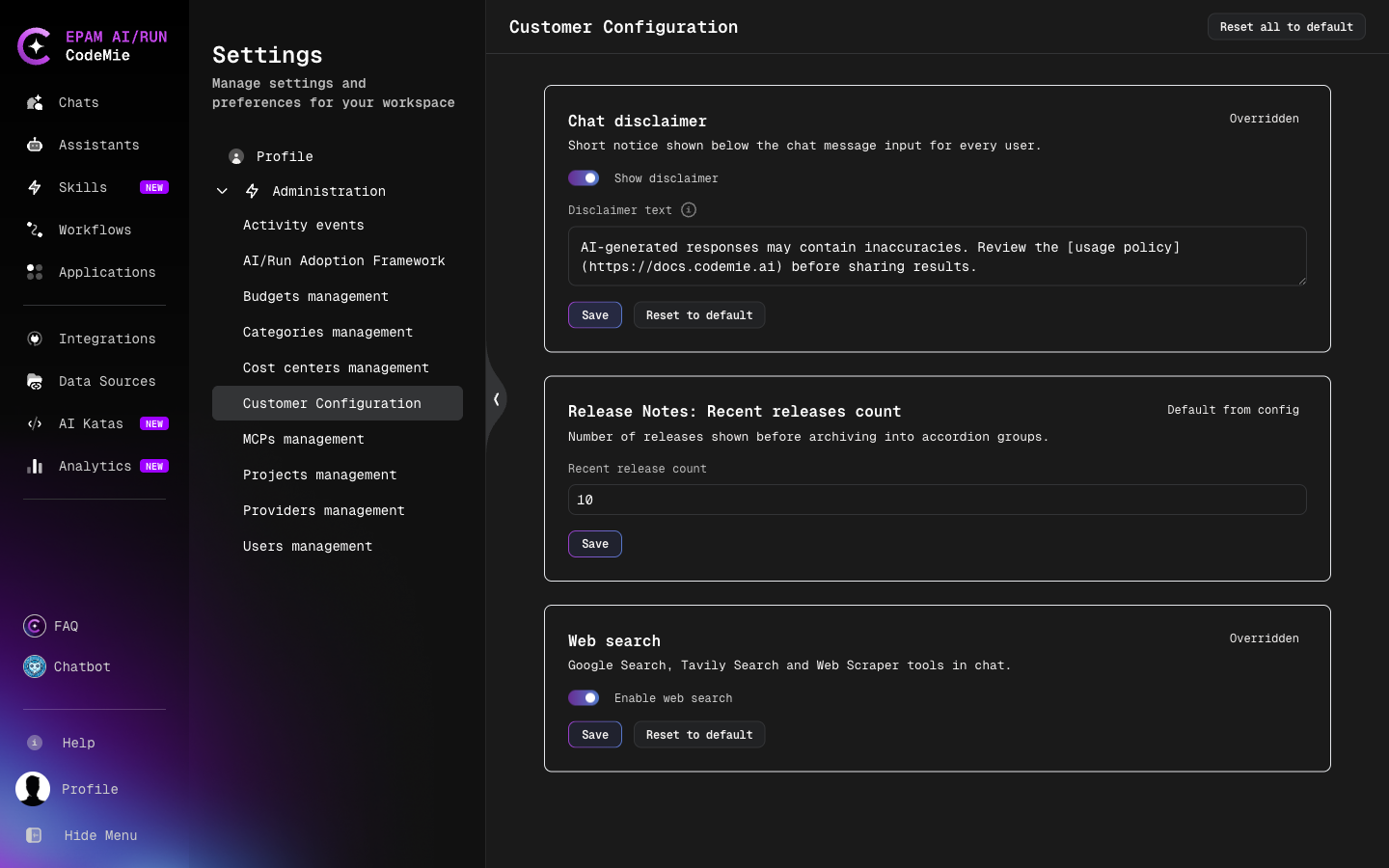Click the Assistants robot icon
Image resolution: width=1389 pixels, height=868 pixels.
pyautogui.click(x=35, y=145)
